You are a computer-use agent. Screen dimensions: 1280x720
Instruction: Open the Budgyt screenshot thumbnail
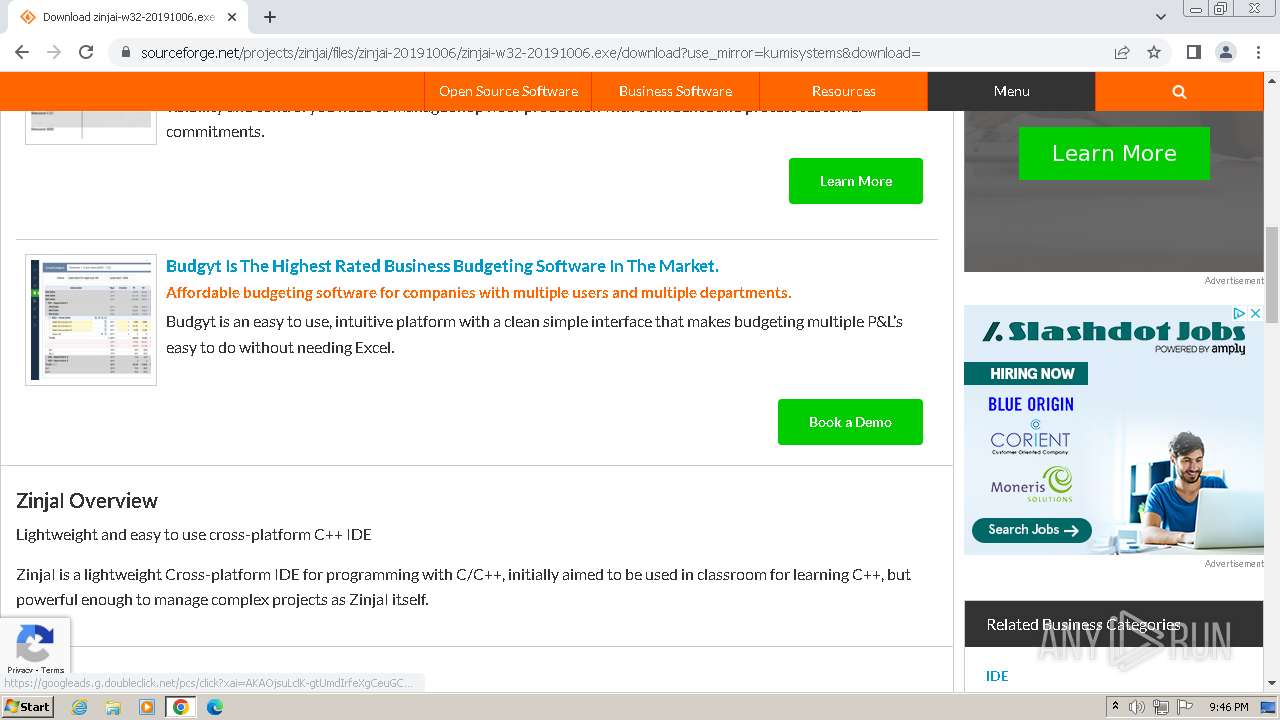91,320
